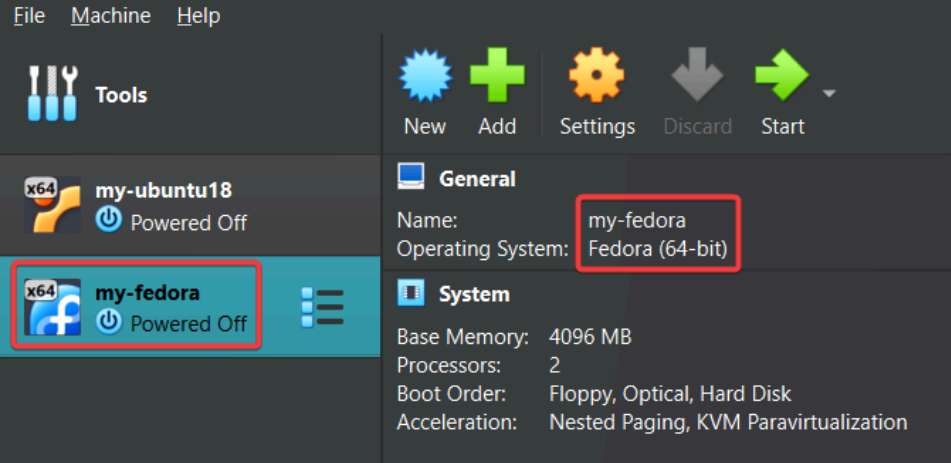Image resolution: width=951 pixels, height=463 pixels.
Task: Select the Tools entry with wrench icons
Action: [x=190, y=95]
